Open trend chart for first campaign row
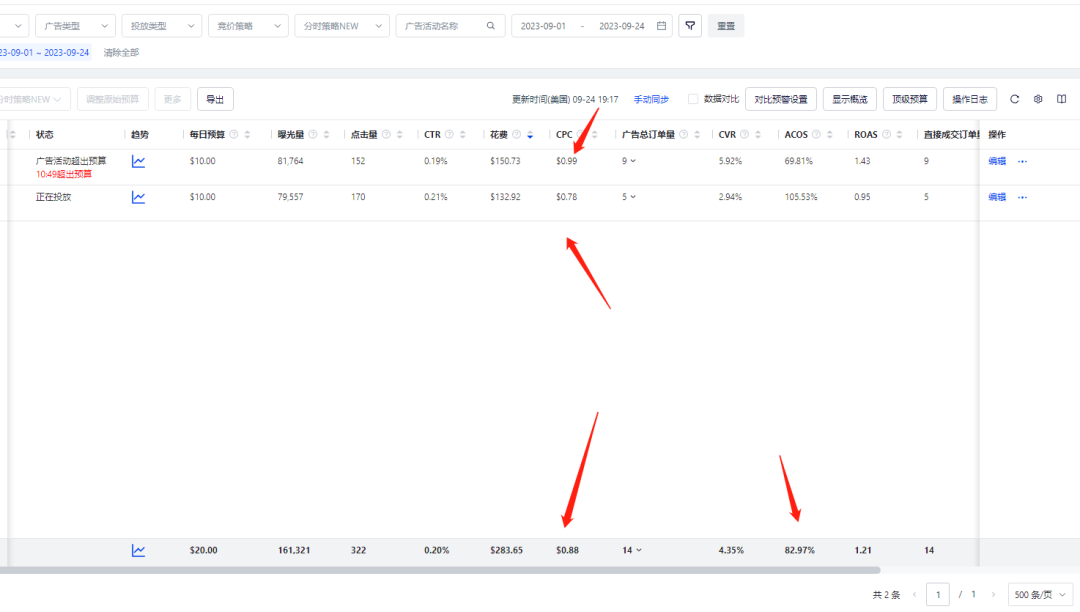Viewport: 1080px width, 612px height. pos(138,161)
